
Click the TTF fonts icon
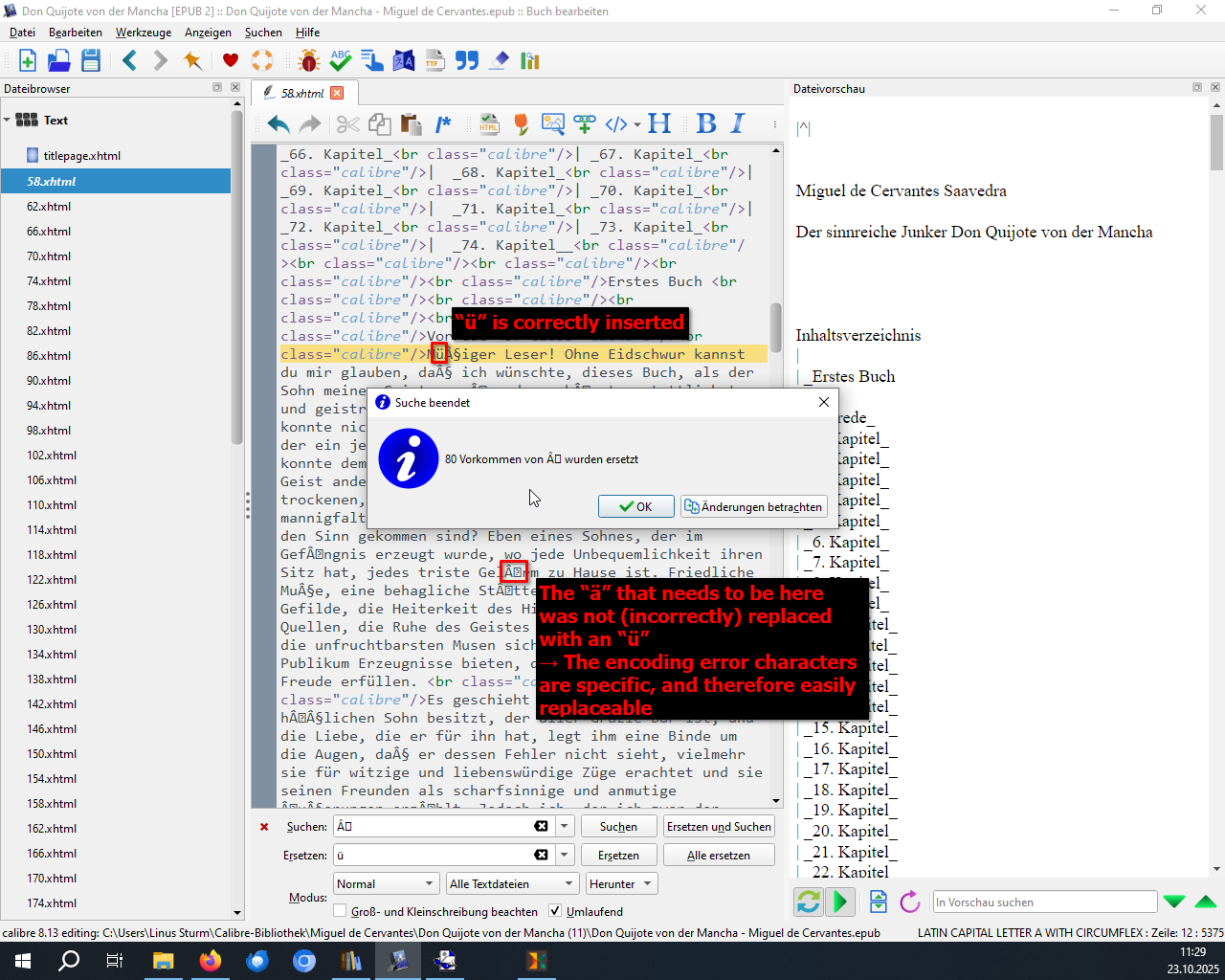(x=435, y=61)
